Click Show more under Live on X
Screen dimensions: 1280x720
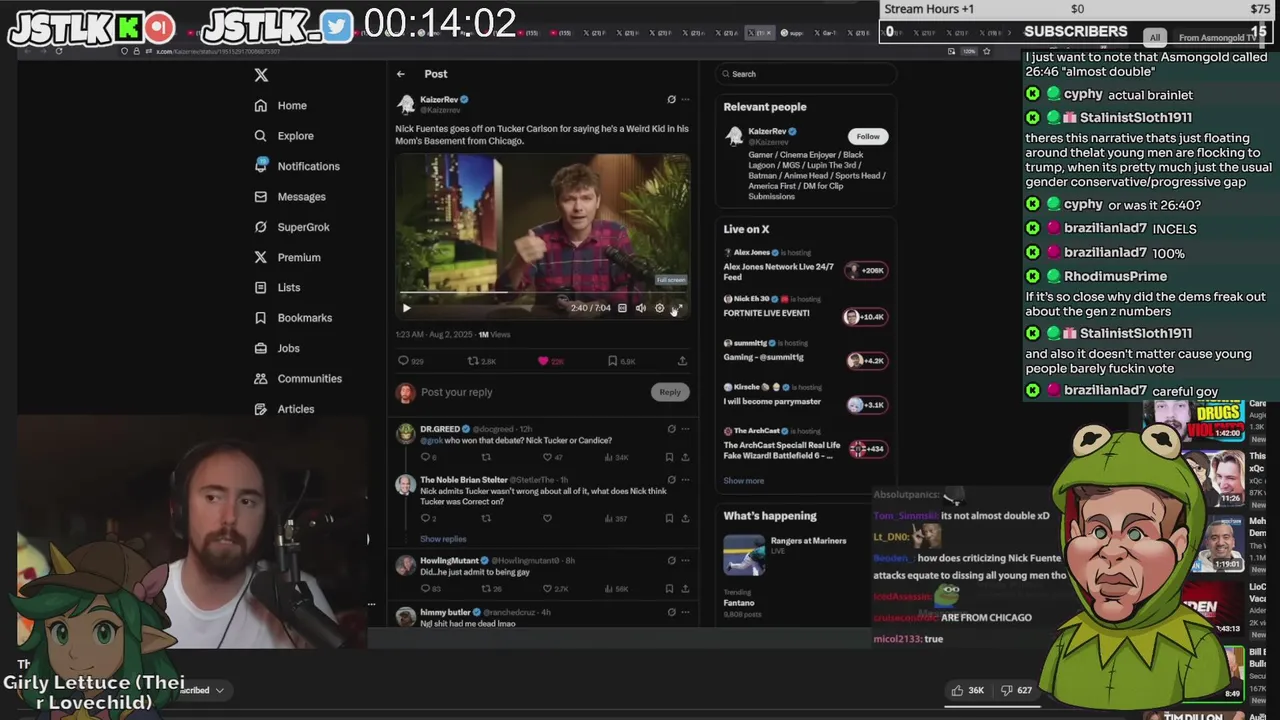(744, 481)
